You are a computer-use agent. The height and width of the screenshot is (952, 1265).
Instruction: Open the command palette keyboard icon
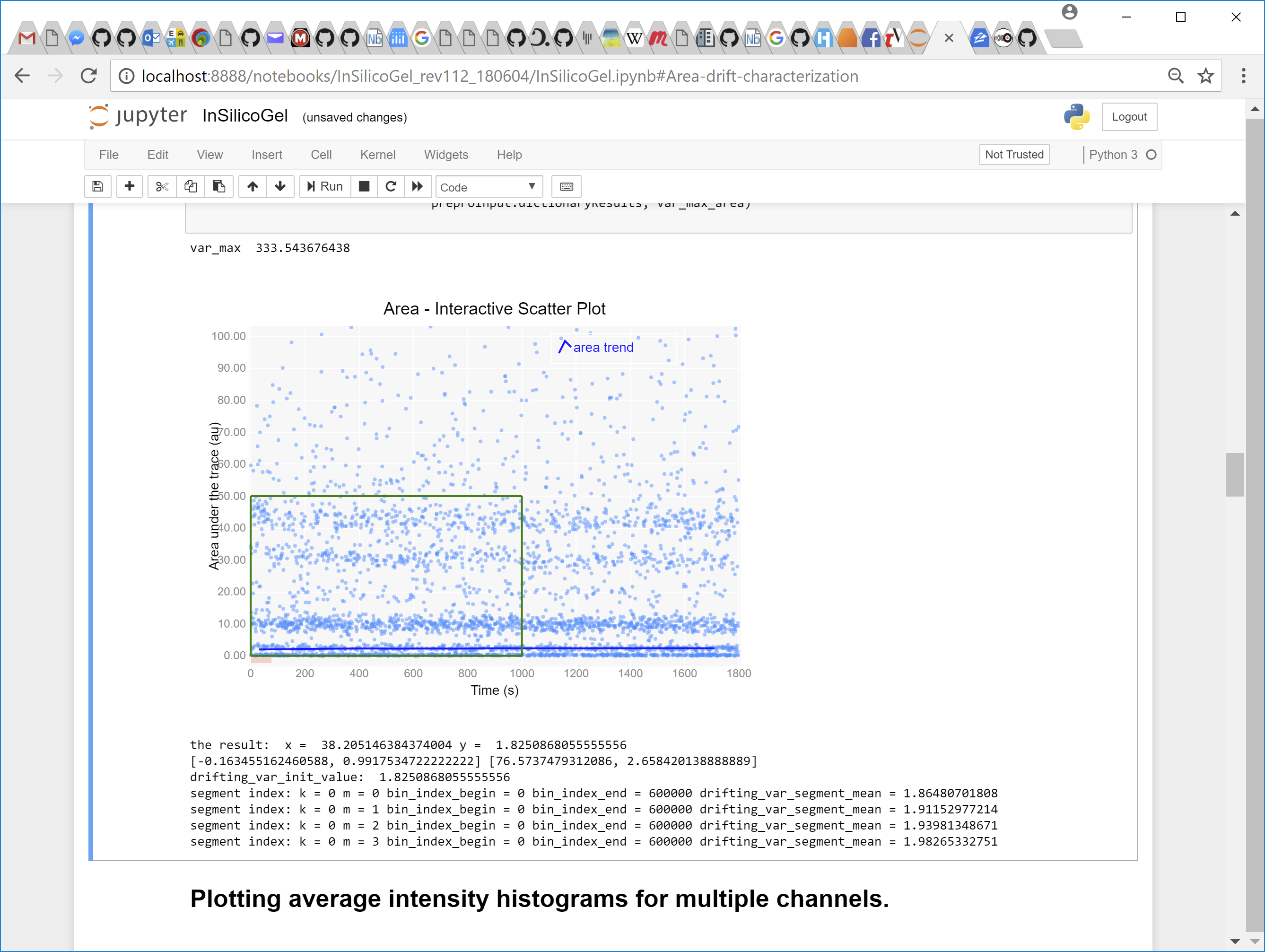click(x=566, y=186)
